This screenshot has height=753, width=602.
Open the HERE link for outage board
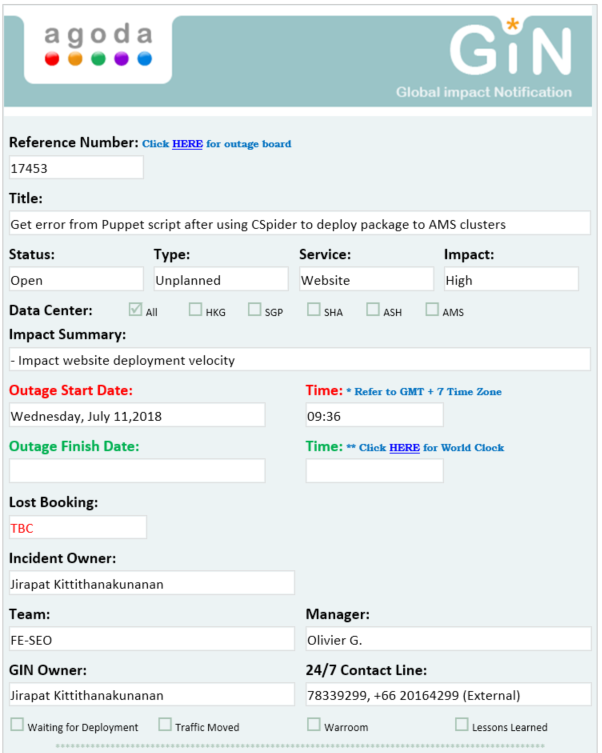[x=187, y=144]
